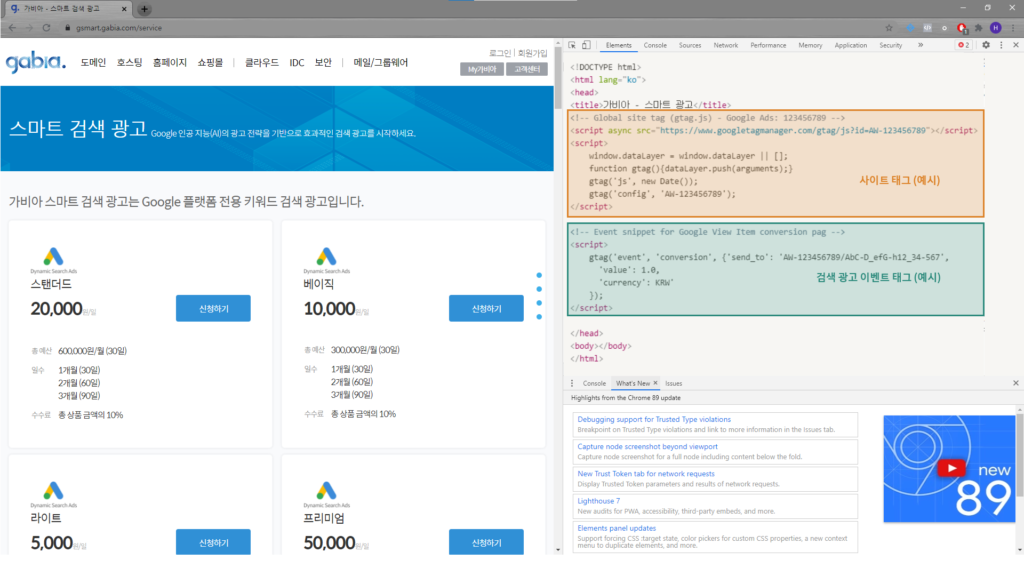Close the What's New drawer tab
This screenshot has width=1024, height=576.
click(655, 383)
